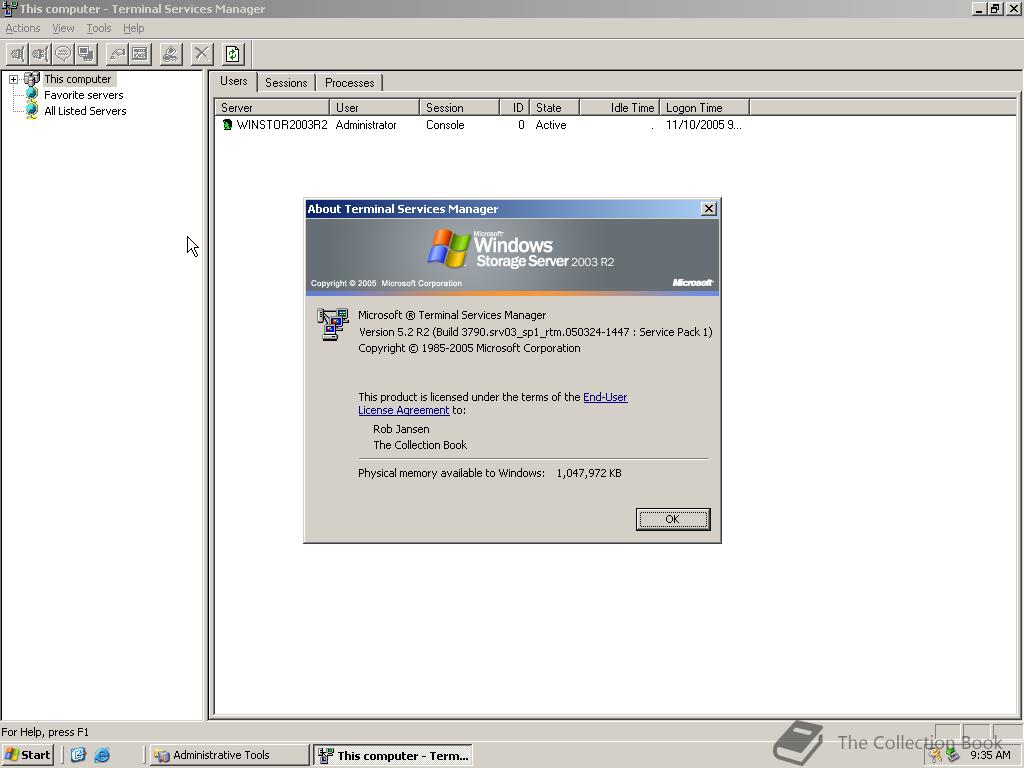
Task: Click the Remote Control monitors icon
Action: point(86,54)
